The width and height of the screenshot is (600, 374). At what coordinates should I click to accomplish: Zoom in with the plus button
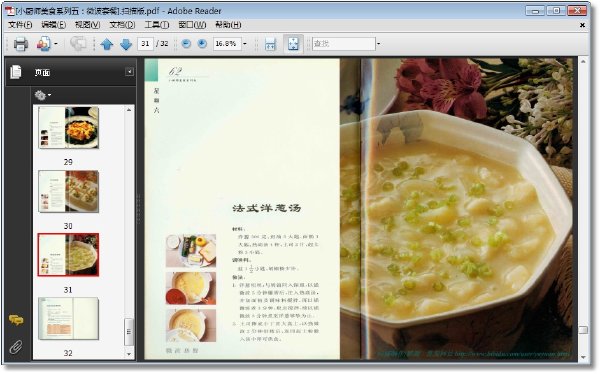202,44
